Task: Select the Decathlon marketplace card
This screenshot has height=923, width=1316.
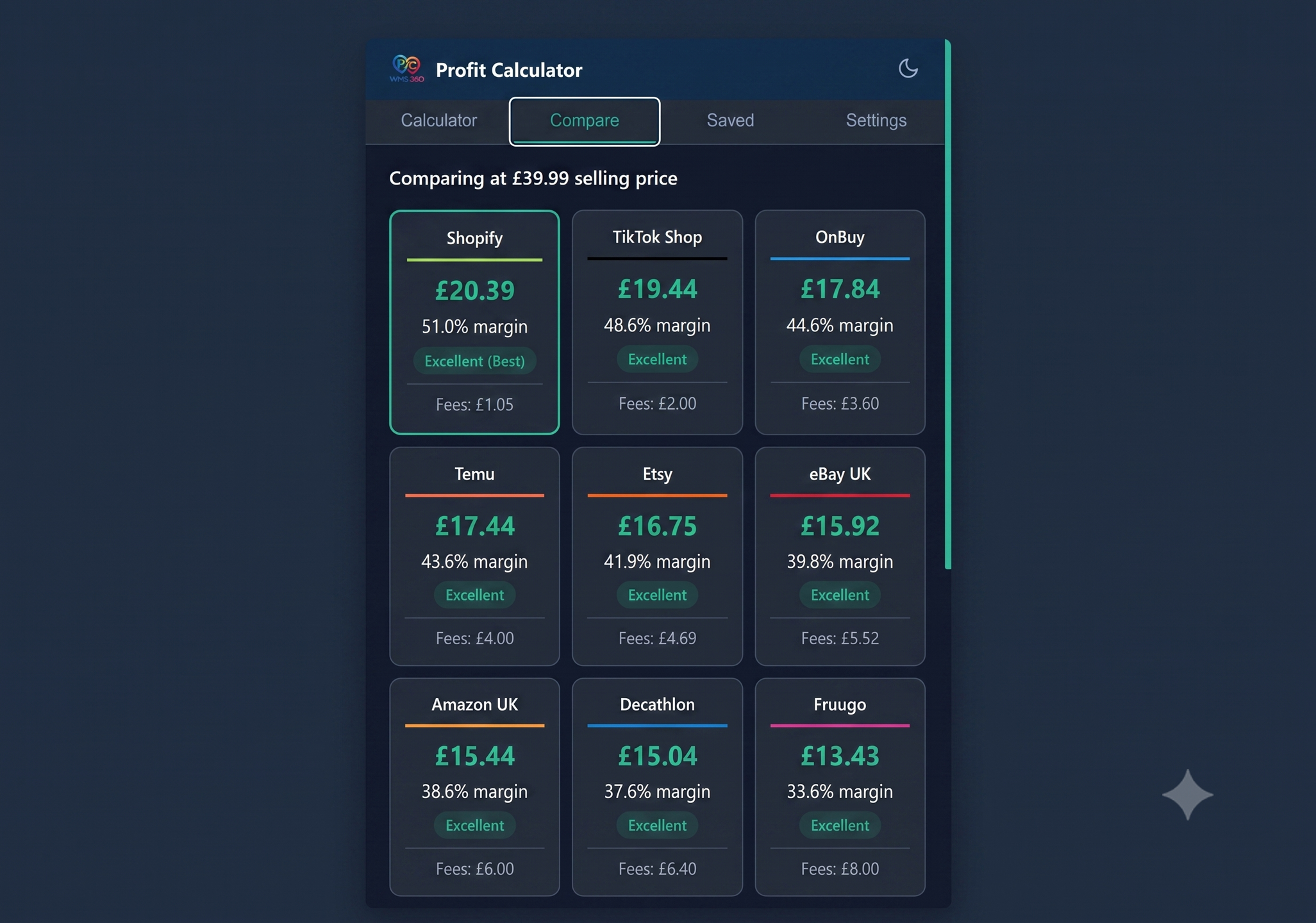Action: tap(657, 787)
